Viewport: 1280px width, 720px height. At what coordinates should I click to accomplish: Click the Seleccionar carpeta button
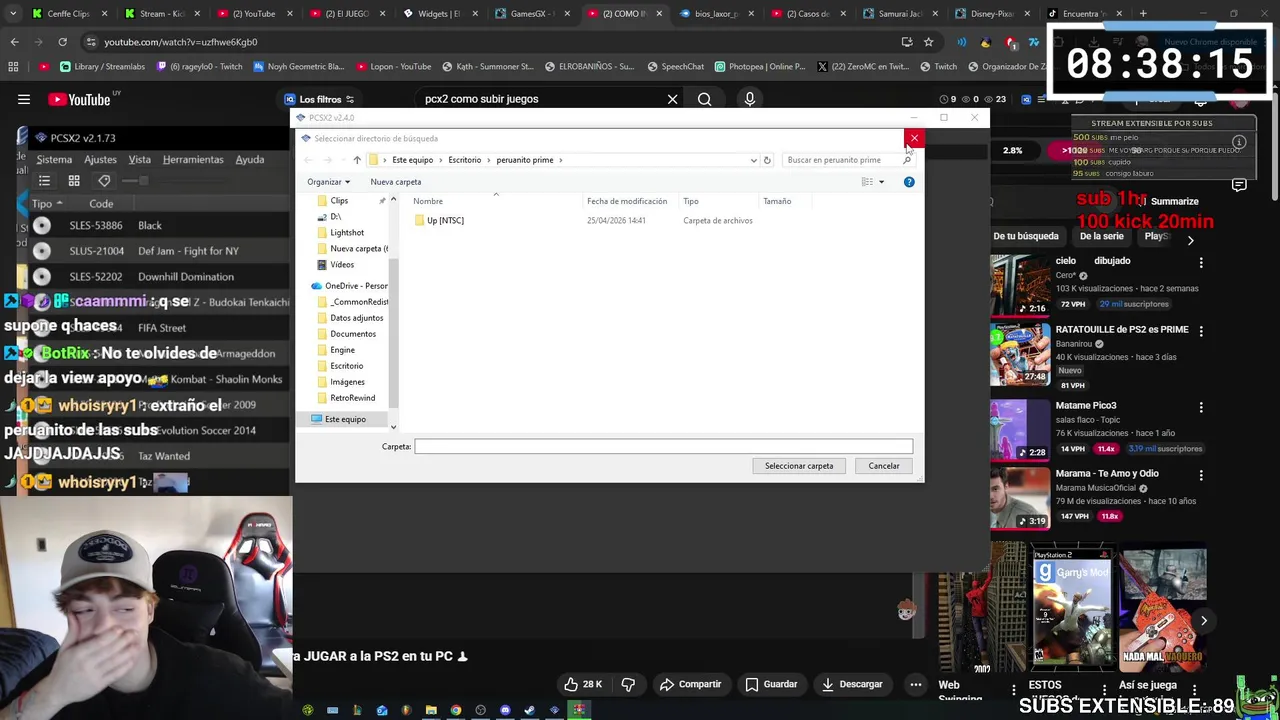(799, 466)
